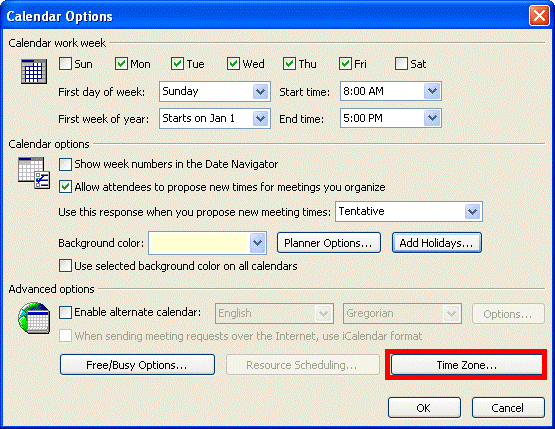This screenshot has height=429, width=555.
Task: Open the First day of week dropdown
Action: tap(261, 92)
